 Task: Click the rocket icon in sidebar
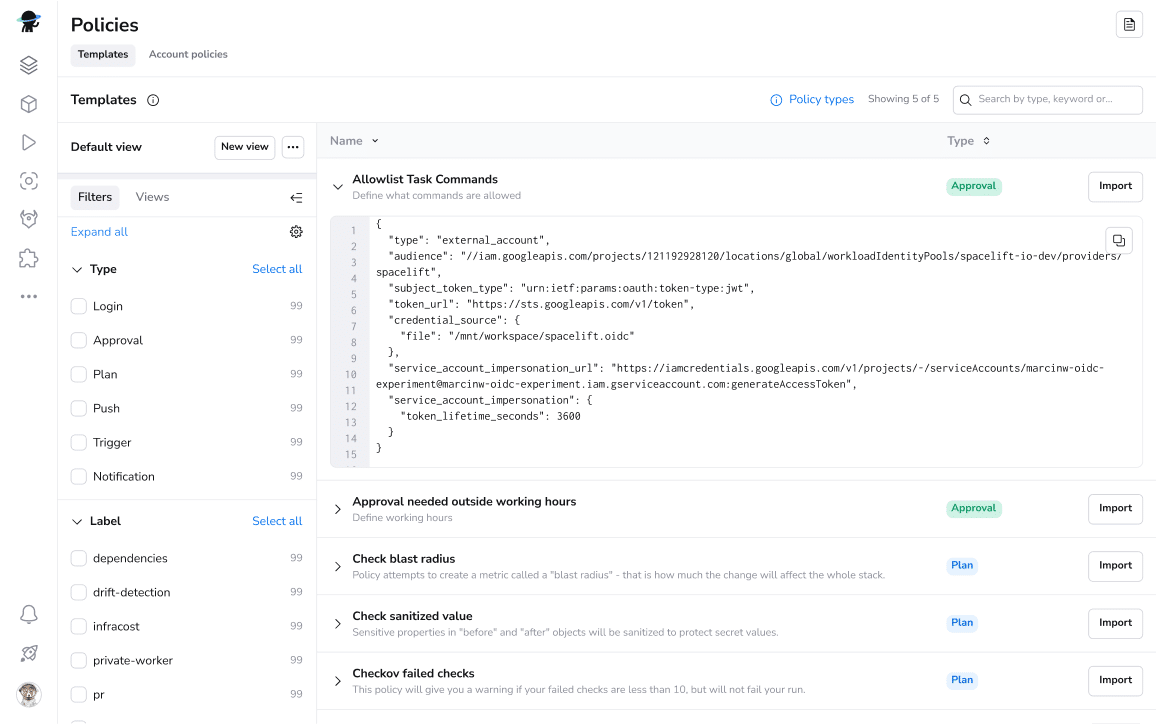[29, 653]
